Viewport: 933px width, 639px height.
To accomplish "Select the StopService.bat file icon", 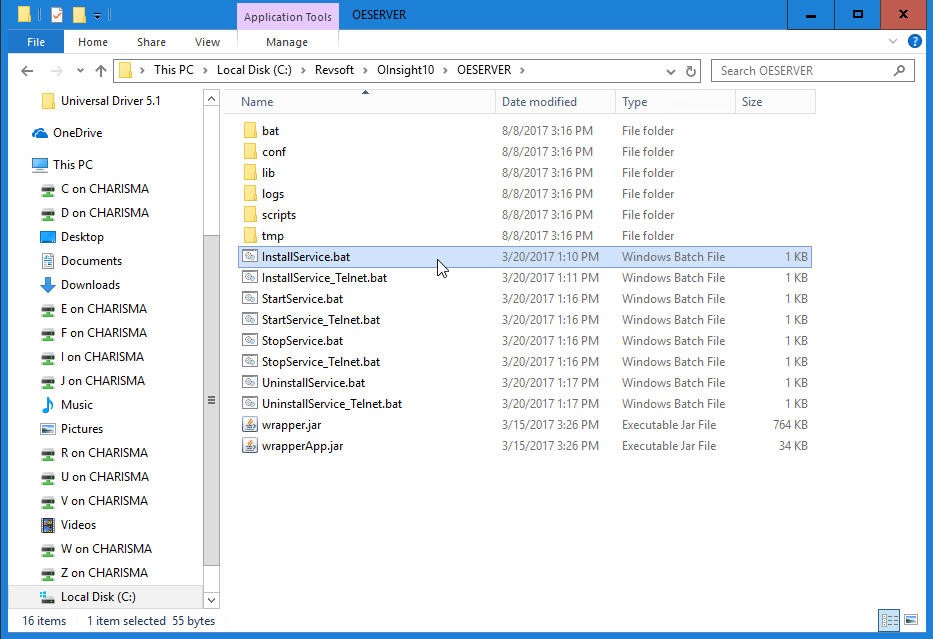I will pyautogui.click(x=250, y=341).
